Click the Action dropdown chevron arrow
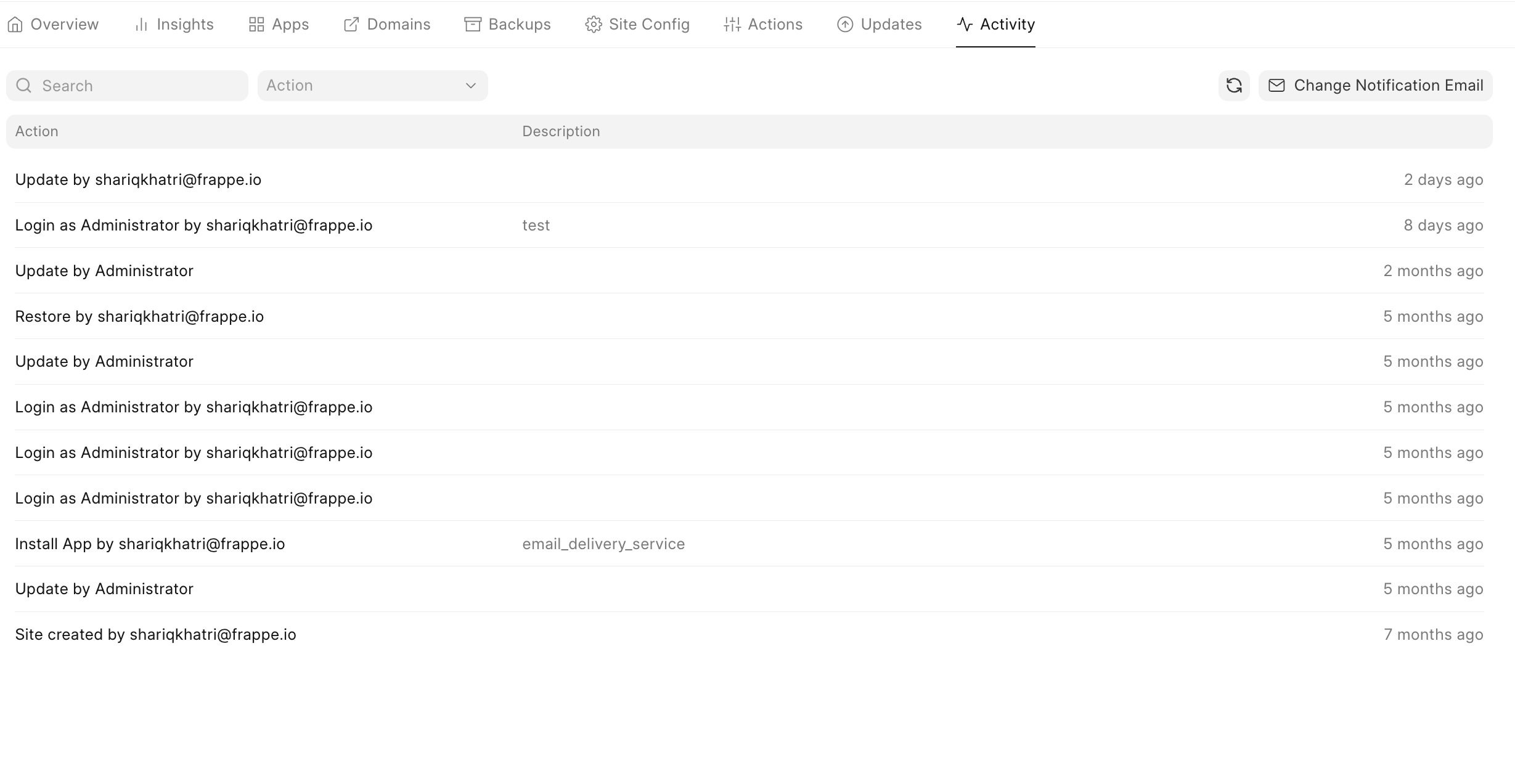The height and width of the screenshot is (784, 1515). point(471,86)
